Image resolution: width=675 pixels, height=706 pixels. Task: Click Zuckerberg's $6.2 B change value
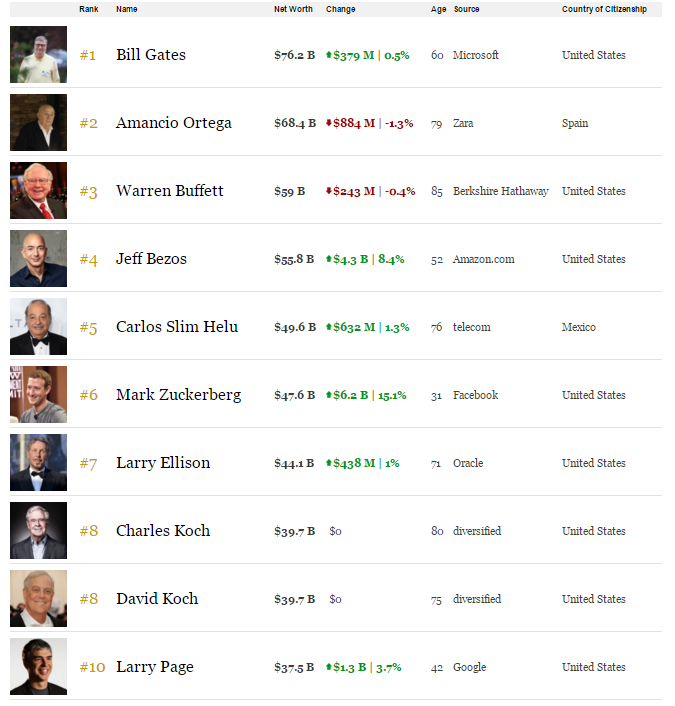[350, 395]
